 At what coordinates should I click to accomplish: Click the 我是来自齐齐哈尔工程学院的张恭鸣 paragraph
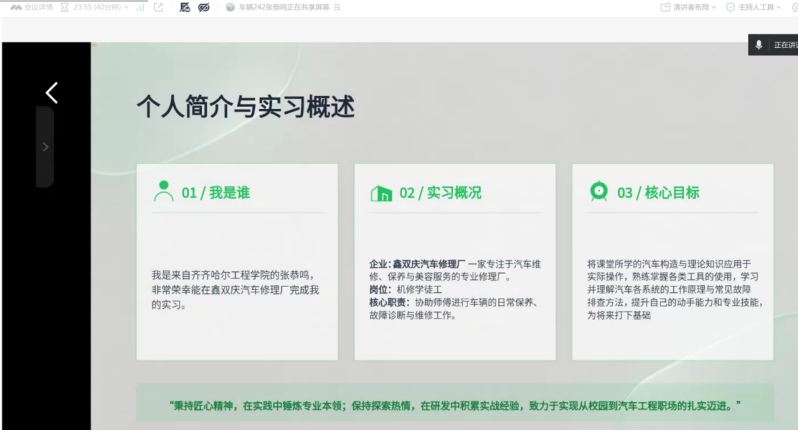click(235, 290)
